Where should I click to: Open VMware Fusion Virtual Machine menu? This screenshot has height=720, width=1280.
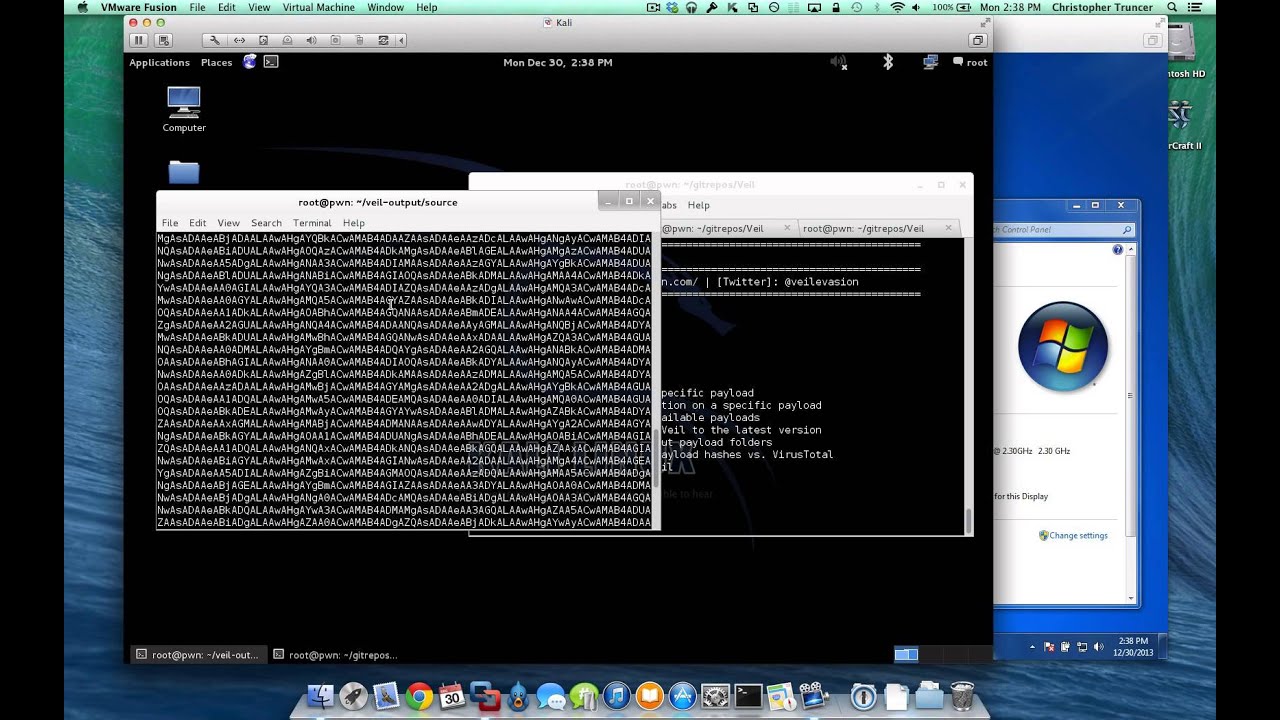point(318,7)
